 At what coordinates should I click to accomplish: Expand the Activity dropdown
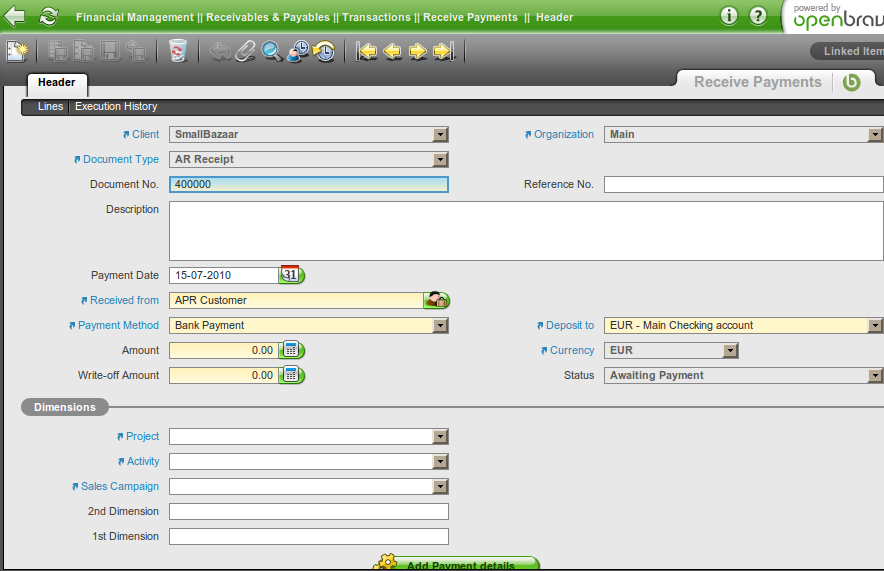(x=440, y=462)
